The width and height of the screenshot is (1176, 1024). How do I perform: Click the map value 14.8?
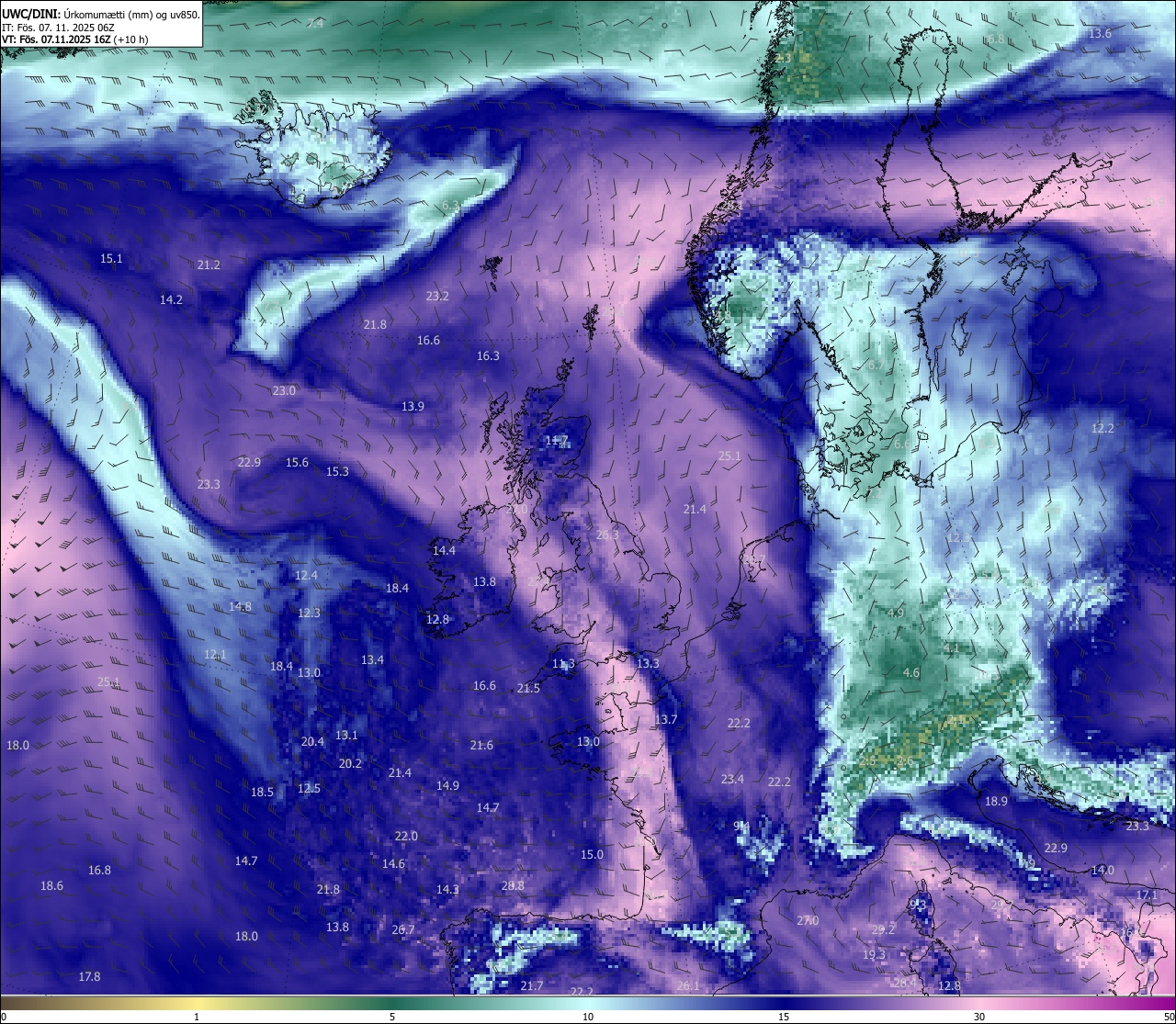point(240,607)
